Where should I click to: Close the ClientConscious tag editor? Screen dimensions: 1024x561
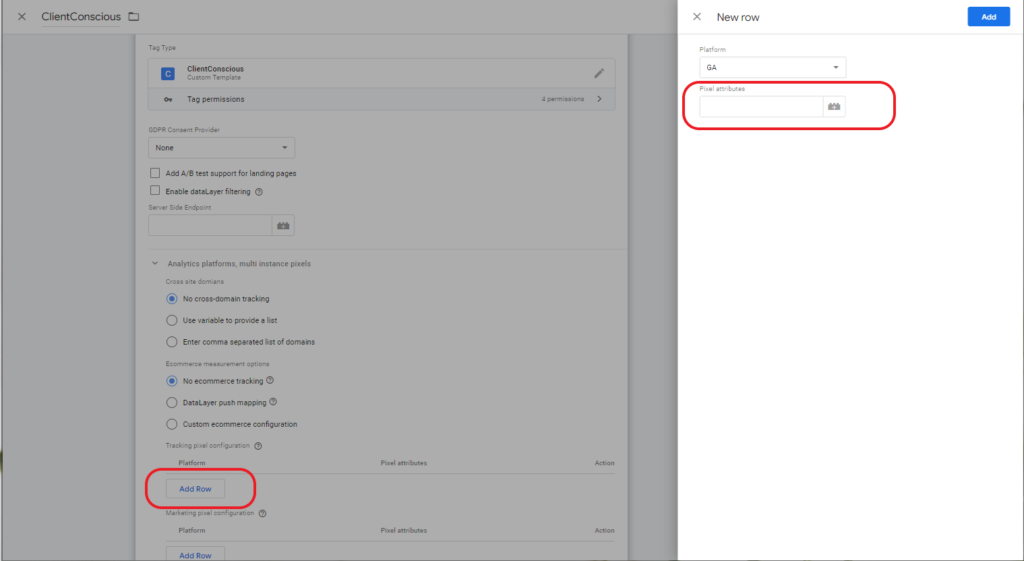tap(21, 17)
